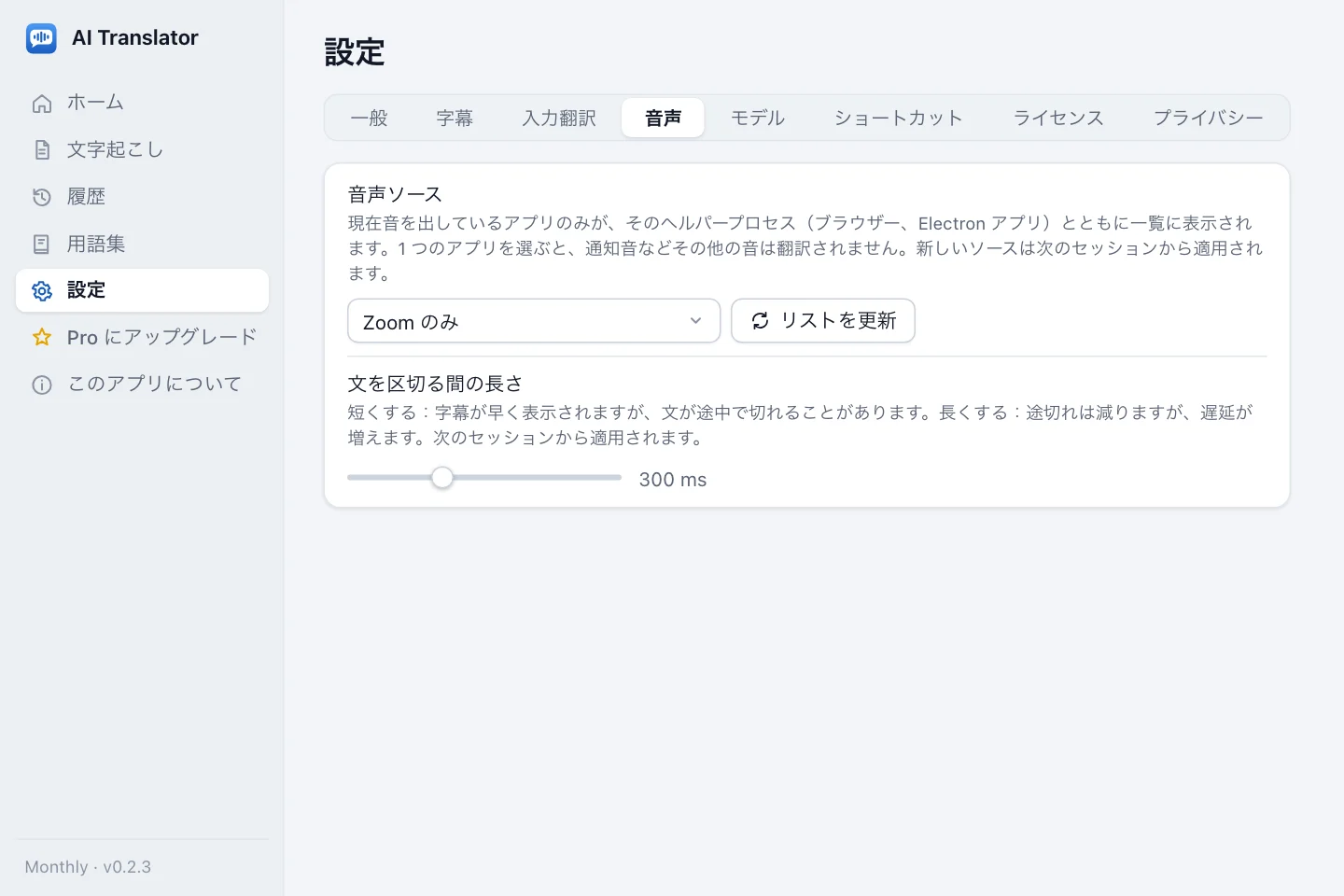
Task: Click the clock icon beside 履歴
Action: pos(42,197)
